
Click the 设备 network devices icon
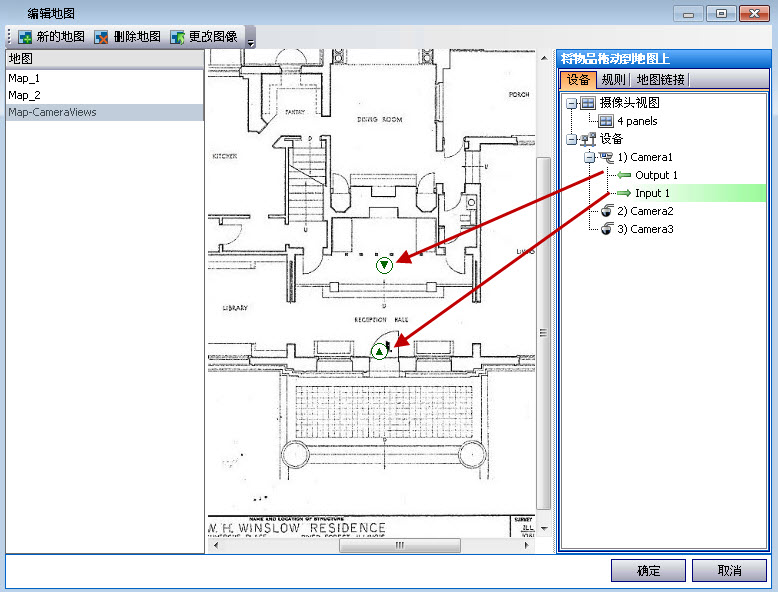tap(588, 139)
